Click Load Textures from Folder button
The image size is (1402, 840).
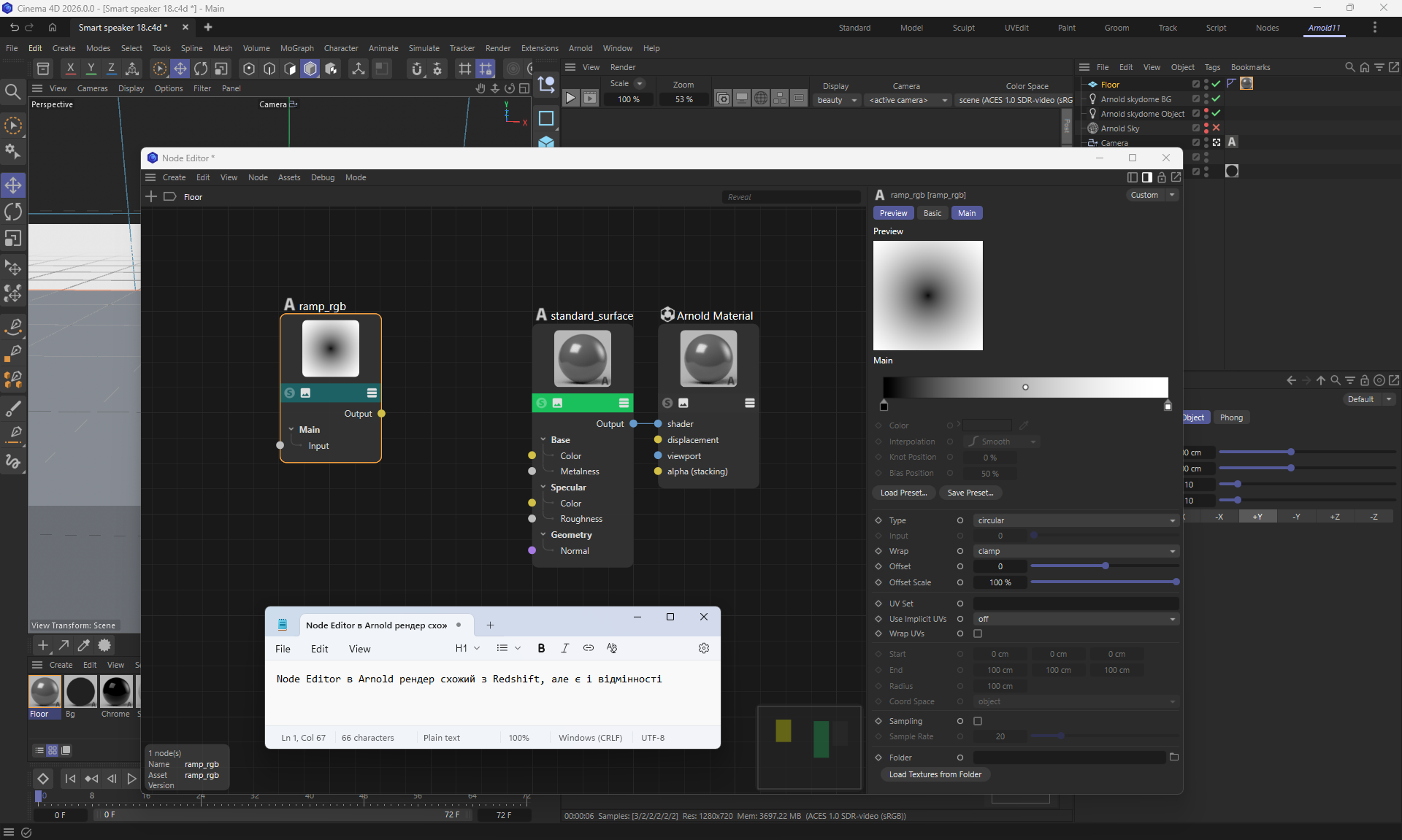click(x=935, y=774)
